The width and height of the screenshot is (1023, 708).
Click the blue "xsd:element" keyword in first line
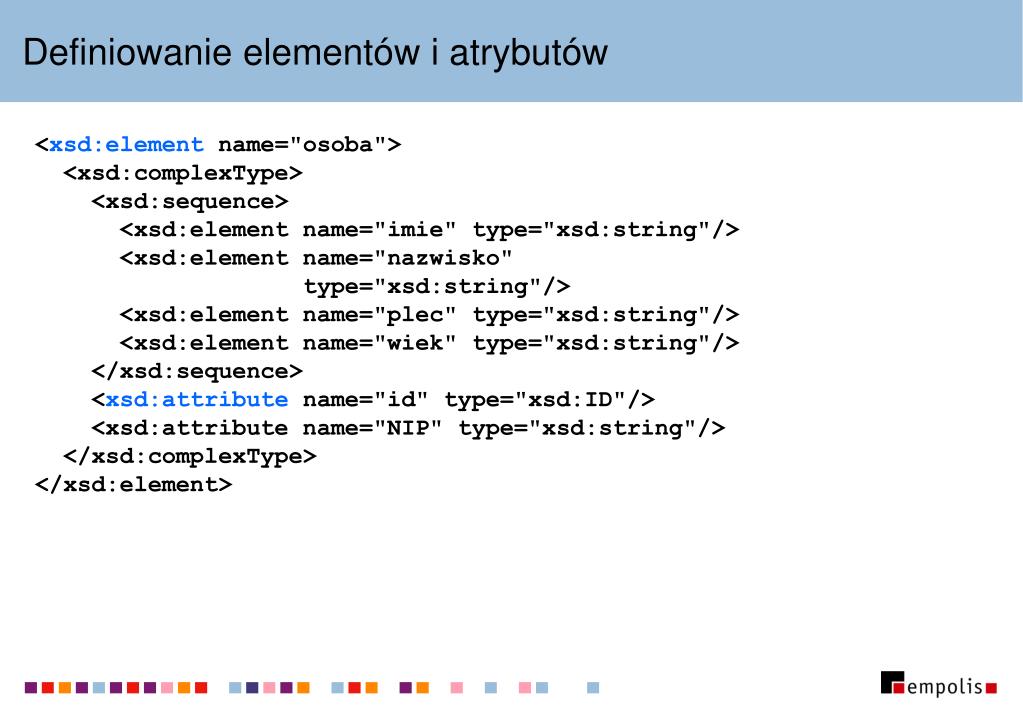pos(127,144)
